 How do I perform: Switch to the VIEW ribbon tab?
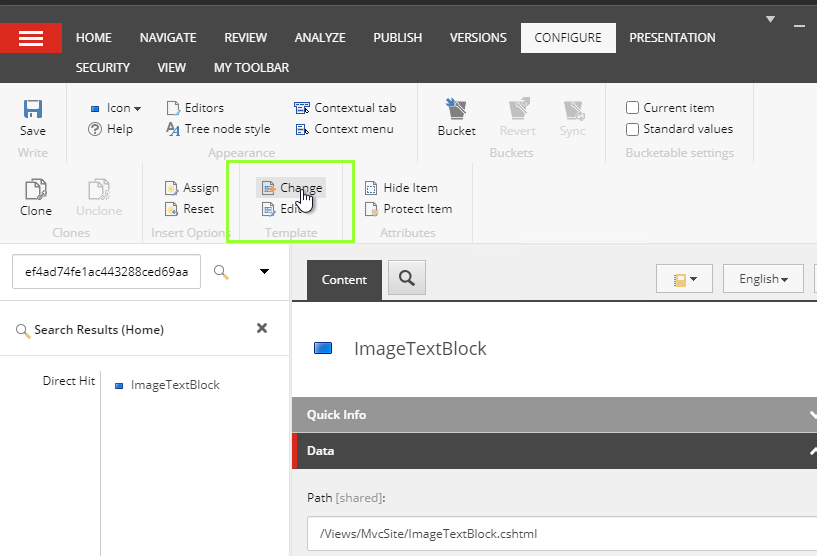pyautogui.click(x=171, y=68)
